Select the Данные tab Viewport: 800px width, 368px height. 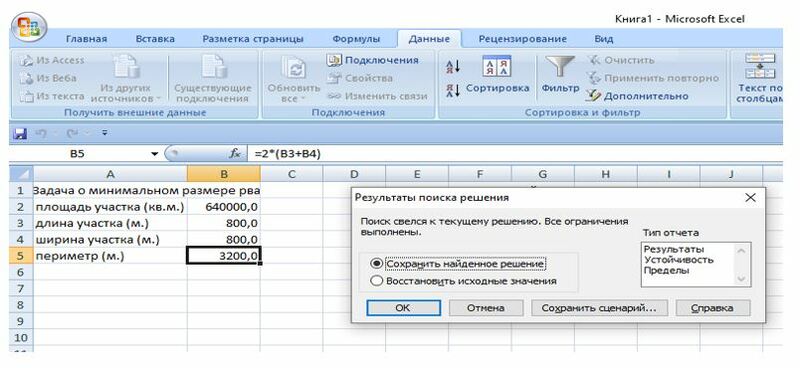click(x=429, y=39)
